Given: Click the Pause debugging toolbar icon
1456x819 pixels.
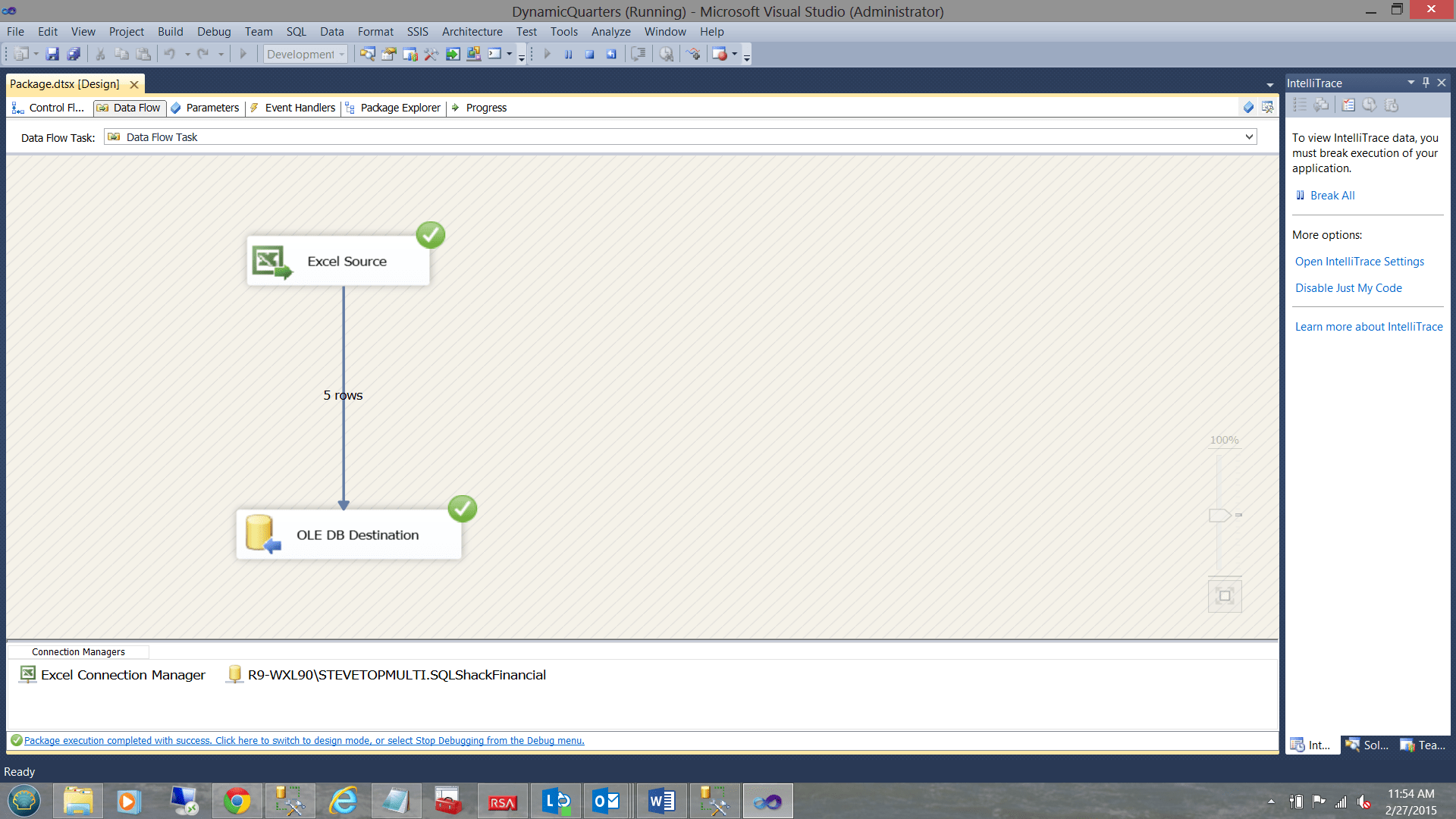Looking at the screenshot, I should (x=569, y=54).
